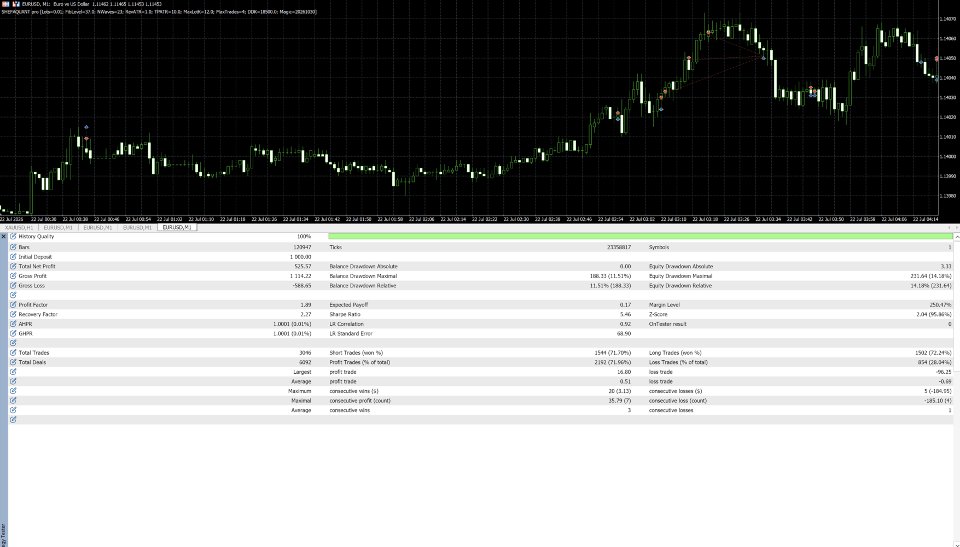Click the Equity Drawdown Relative label

680,285
